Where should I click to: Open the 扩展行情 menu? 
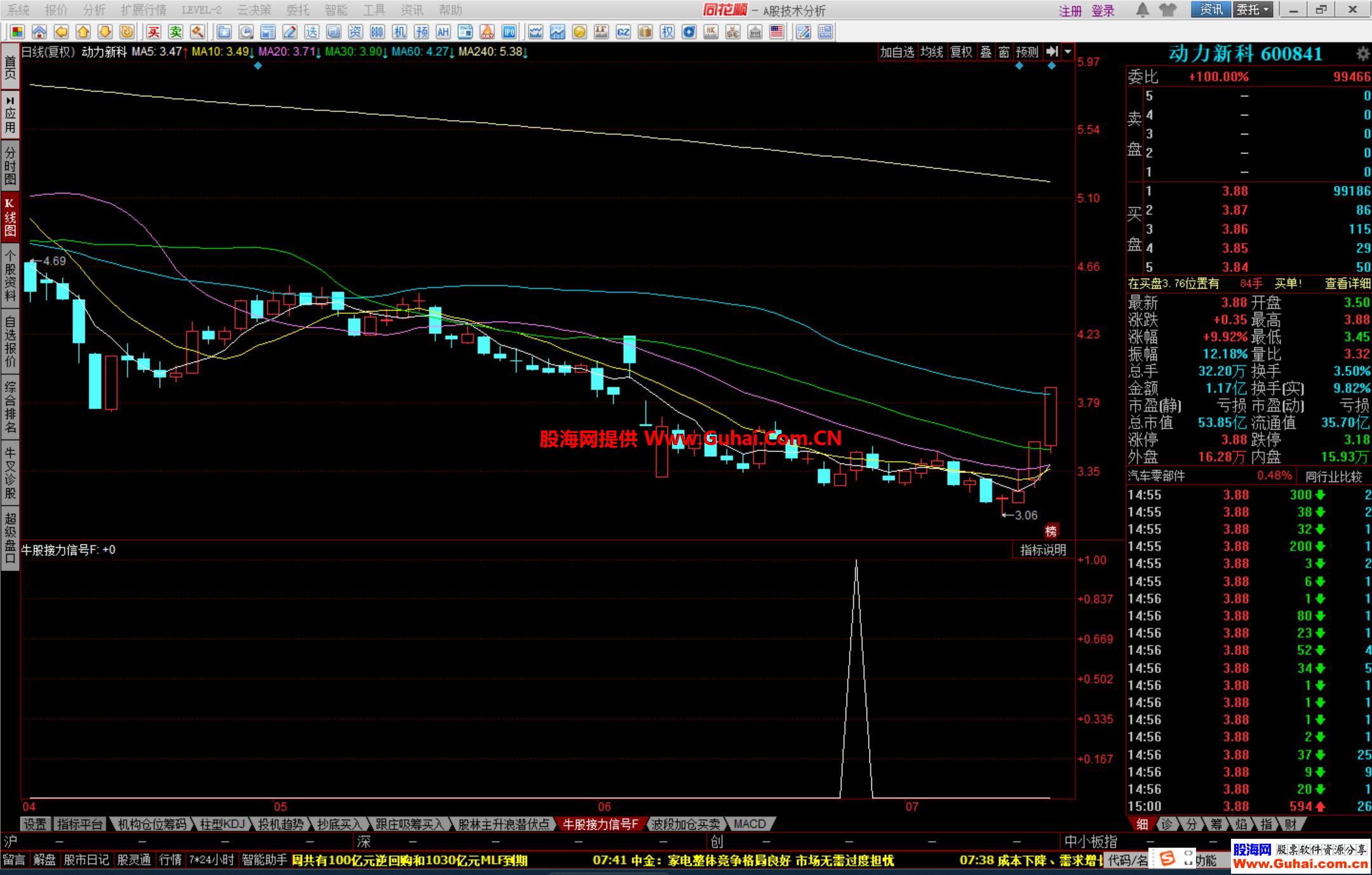144,10
